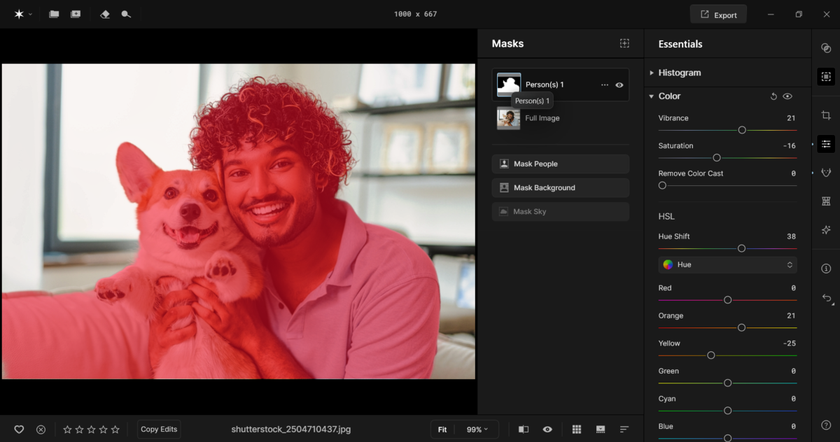This screenshot has height=442, width=840.
Task: Toggle visibility of Person(s) 1 mask
Action: [x=619, y=85]
